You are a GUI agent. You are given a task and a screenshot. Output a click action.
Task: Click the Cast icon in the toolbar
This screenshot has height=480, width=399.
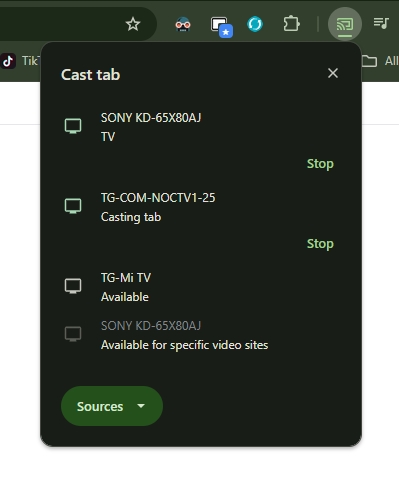pos(345,25)
